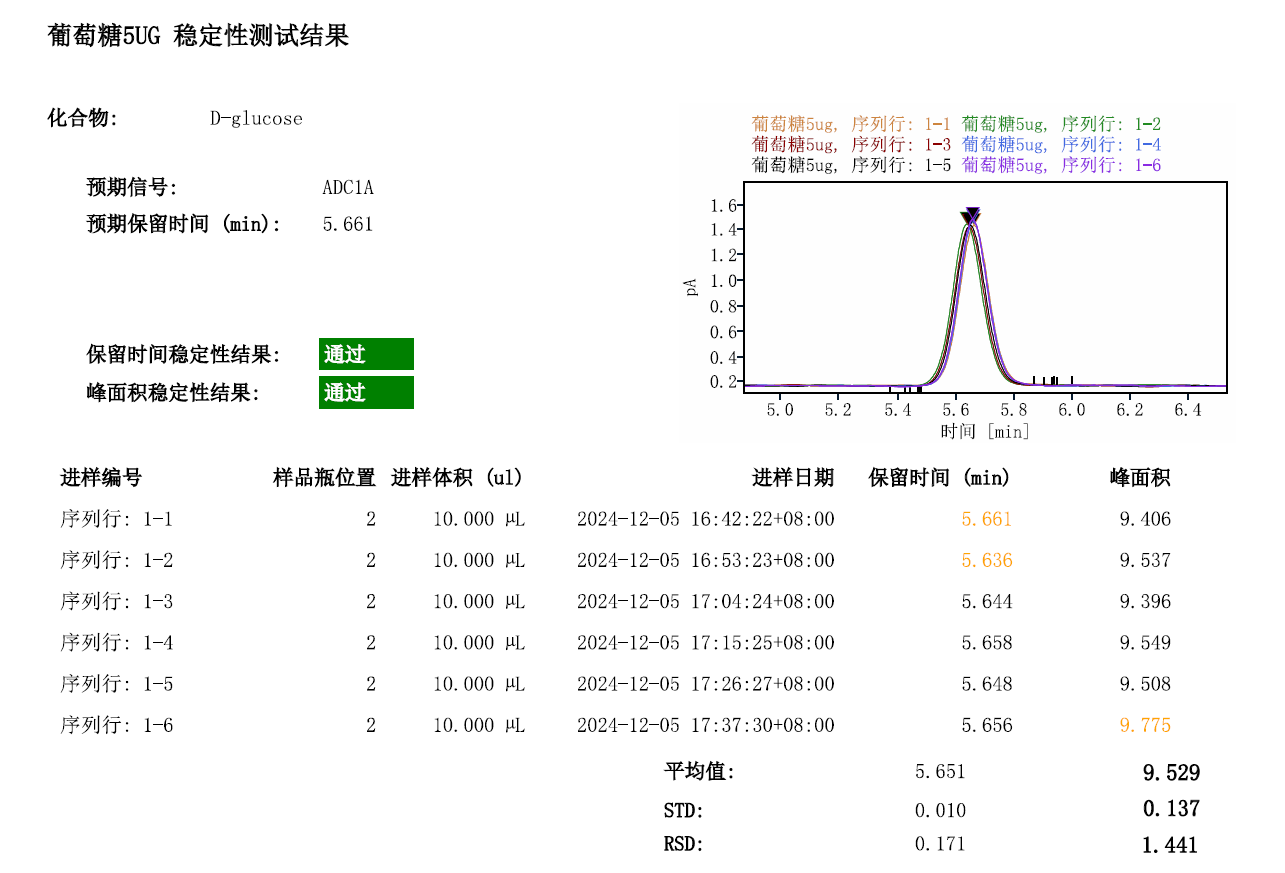Click legend entry 葡萄糖5ug 序列行: 1-2

point(1061,125)
